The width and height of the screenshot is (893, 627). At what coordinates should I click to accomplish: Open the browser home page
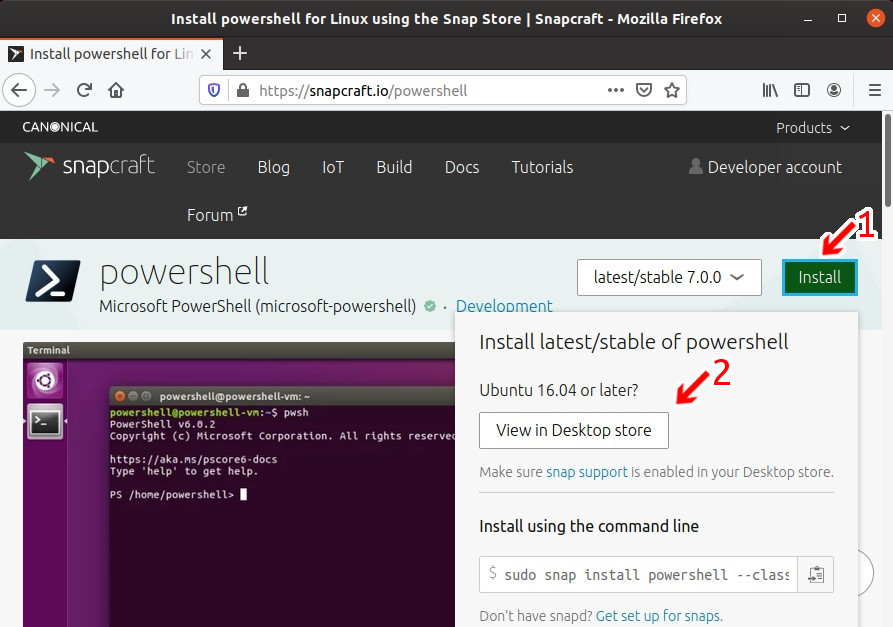coord(114,90)
